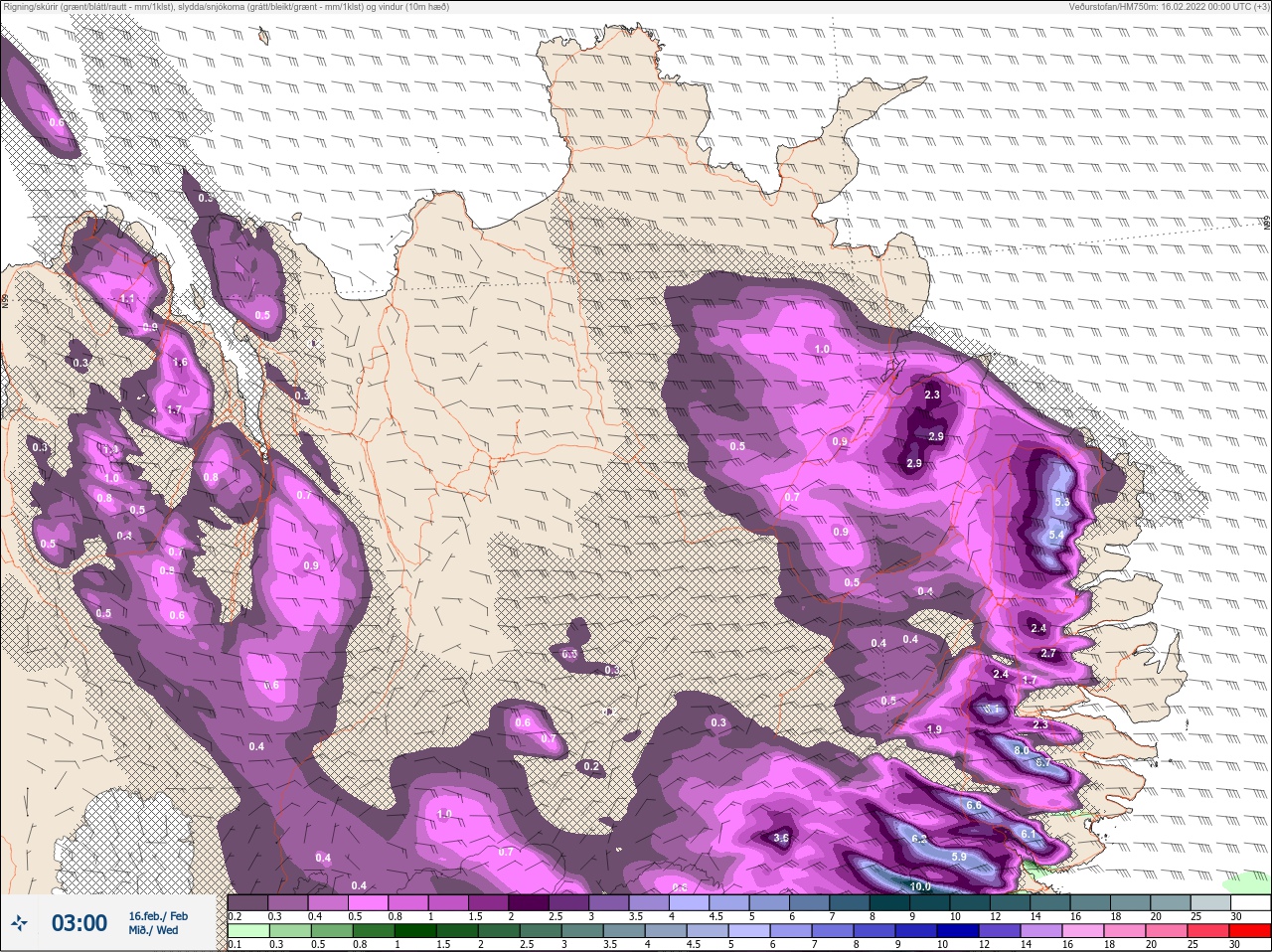Click the '0.1' tick label in lower legend row
The width and height of the screenshot is (1272, 952).
click(x=235, y=945)
